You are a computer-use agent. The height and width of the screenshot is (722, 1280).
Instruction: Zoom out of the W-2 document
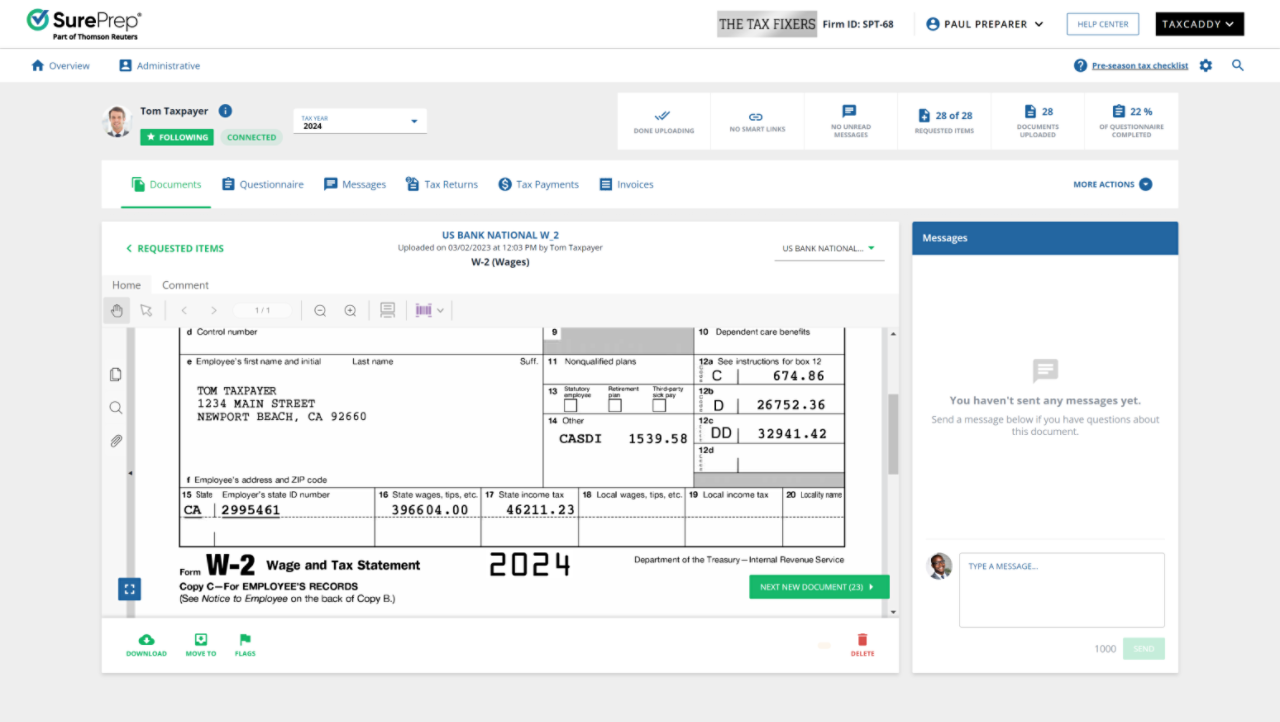coord(320,311)
